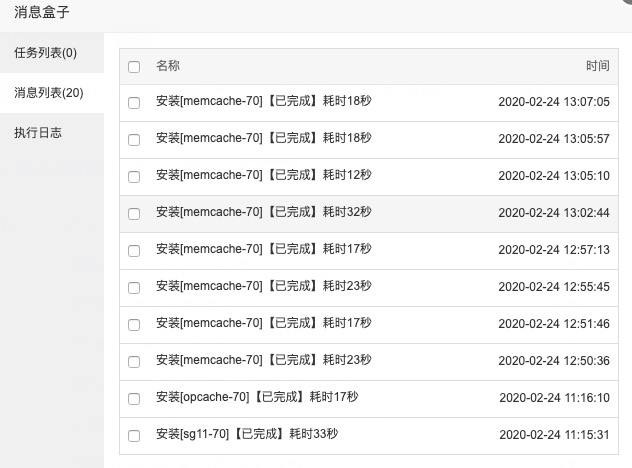Switch to 消息列表(20) tab
Viewport: 632px width, 468px height.
click(48, 93)
